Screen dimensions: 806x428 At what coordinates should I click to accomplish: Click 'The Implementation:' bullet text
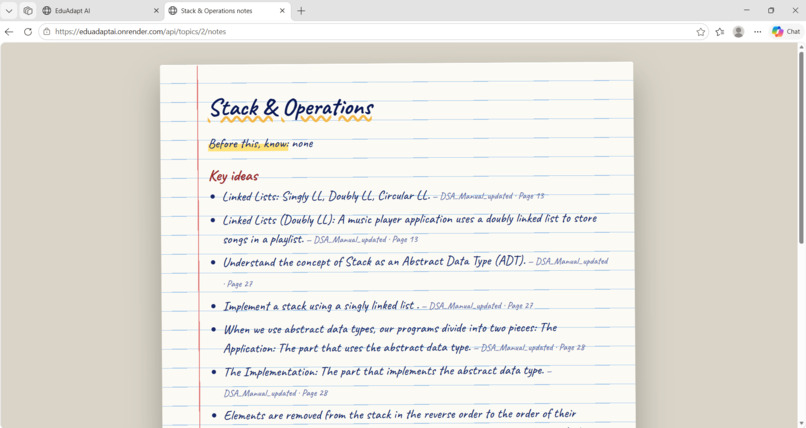click(383, 371)
